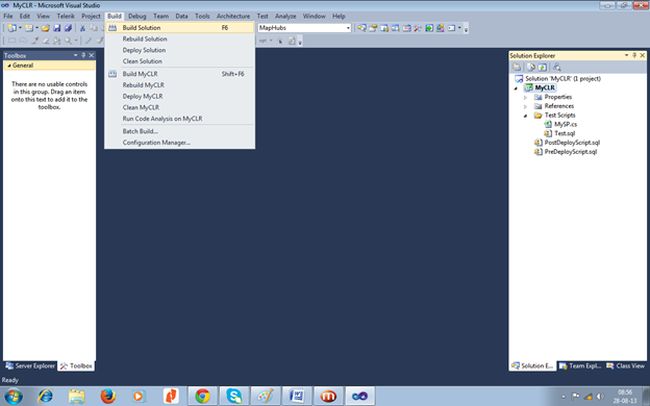Click the green arrow icon in top-right toolbar

429,28
